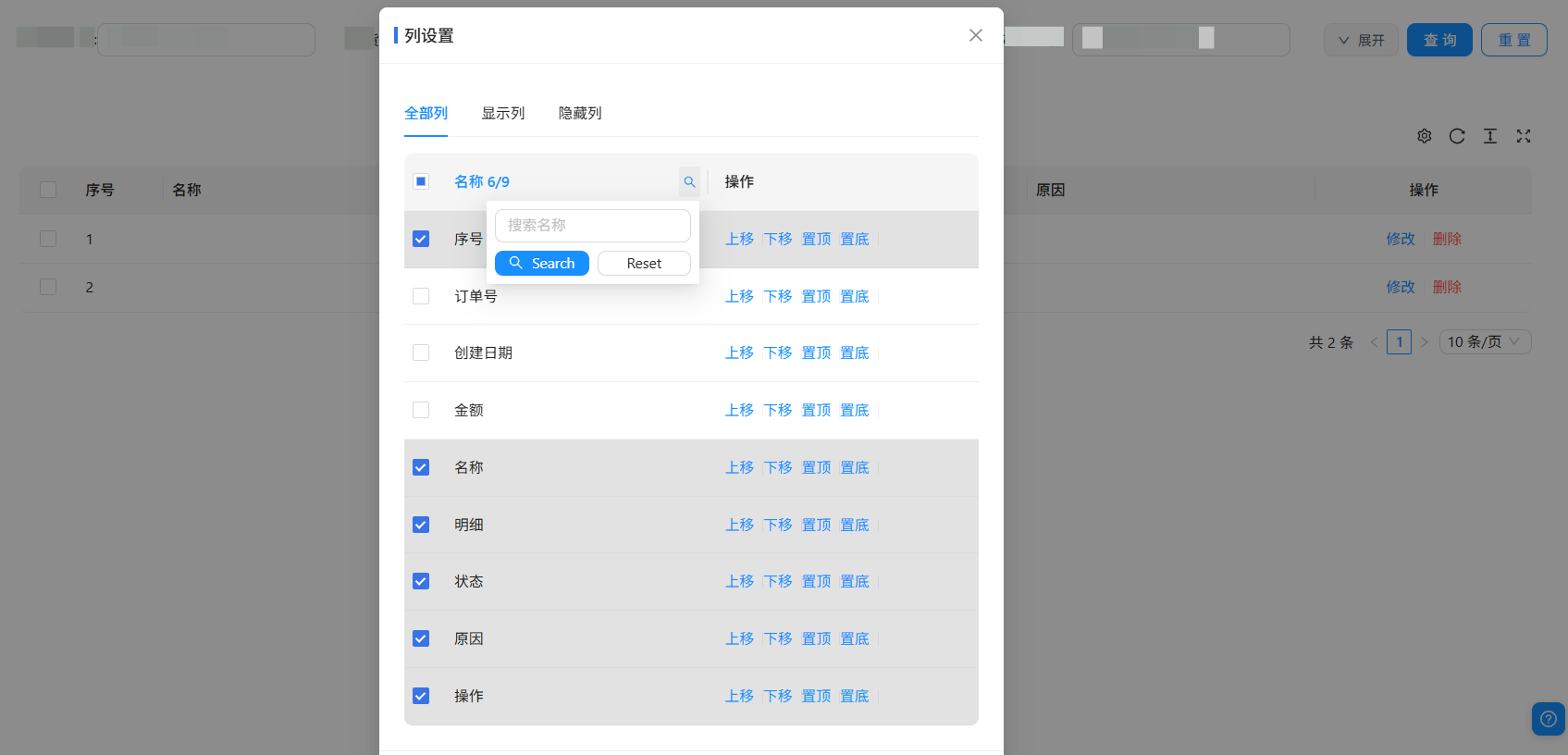Go to next page arrow
Viewport: 1568px width, 755px height.
click(1425, 342)
